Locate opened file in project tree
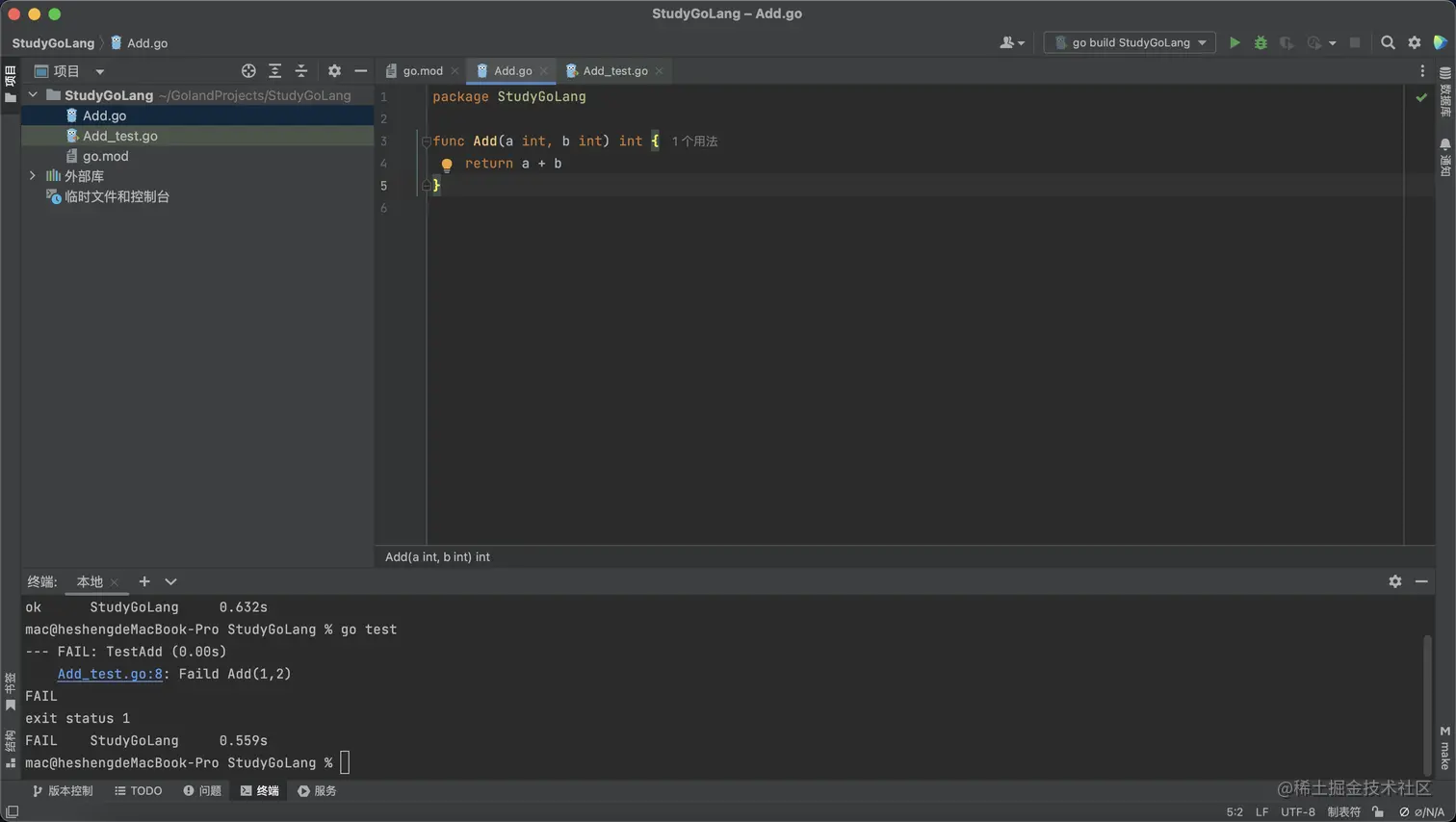This screenshot has height=822, width=1456. (248, 71)
